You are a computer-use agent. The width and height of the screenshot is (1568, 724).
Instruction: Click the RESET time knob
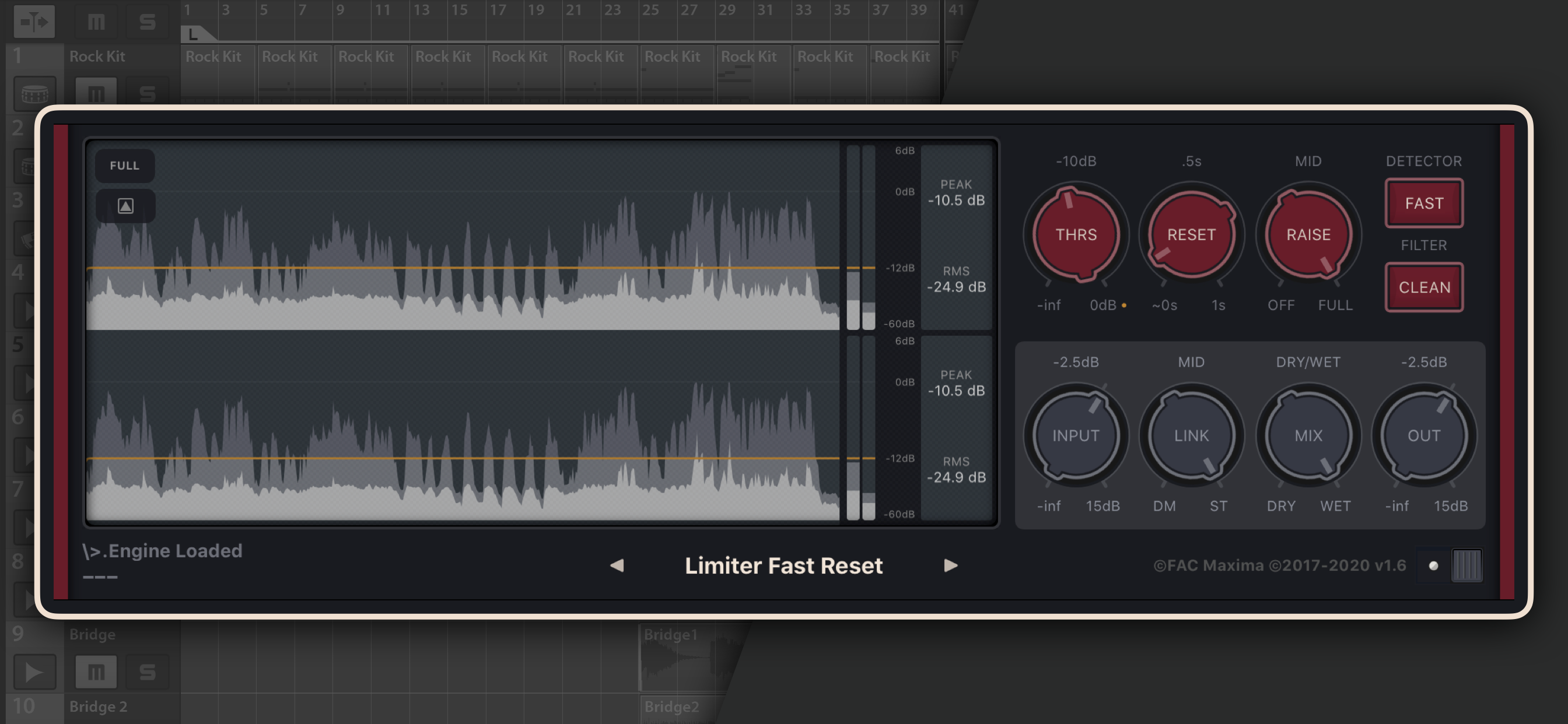tap(1191, 234)
